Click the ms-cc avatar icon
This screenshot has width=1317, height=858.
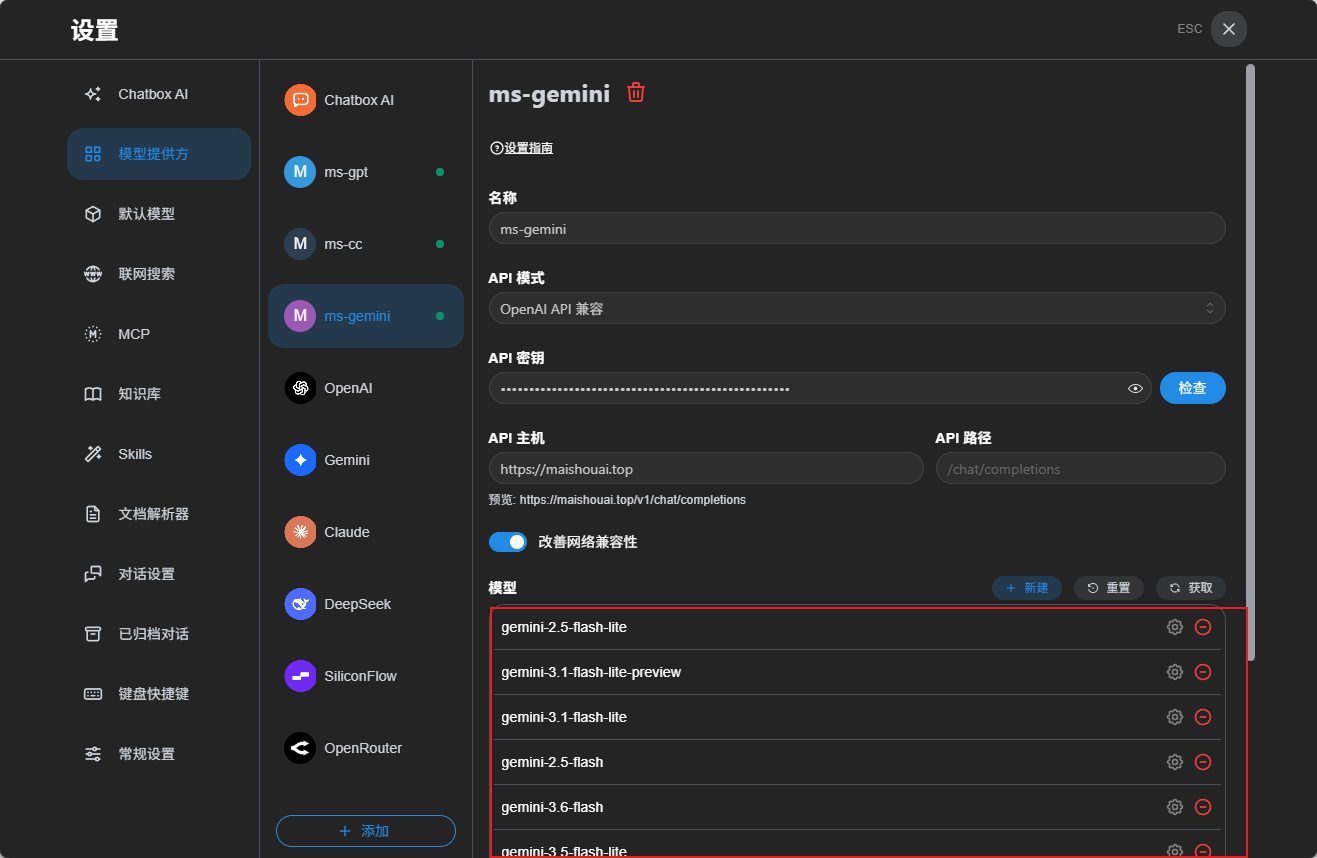click(x=300, y=244)
